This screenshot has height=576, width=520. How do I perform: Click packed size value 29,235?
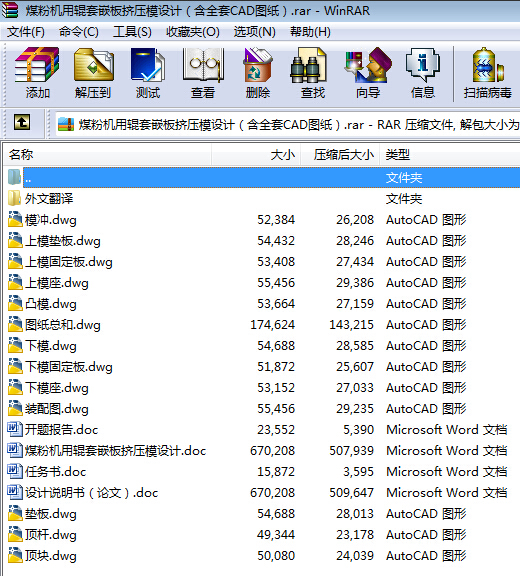355,409
